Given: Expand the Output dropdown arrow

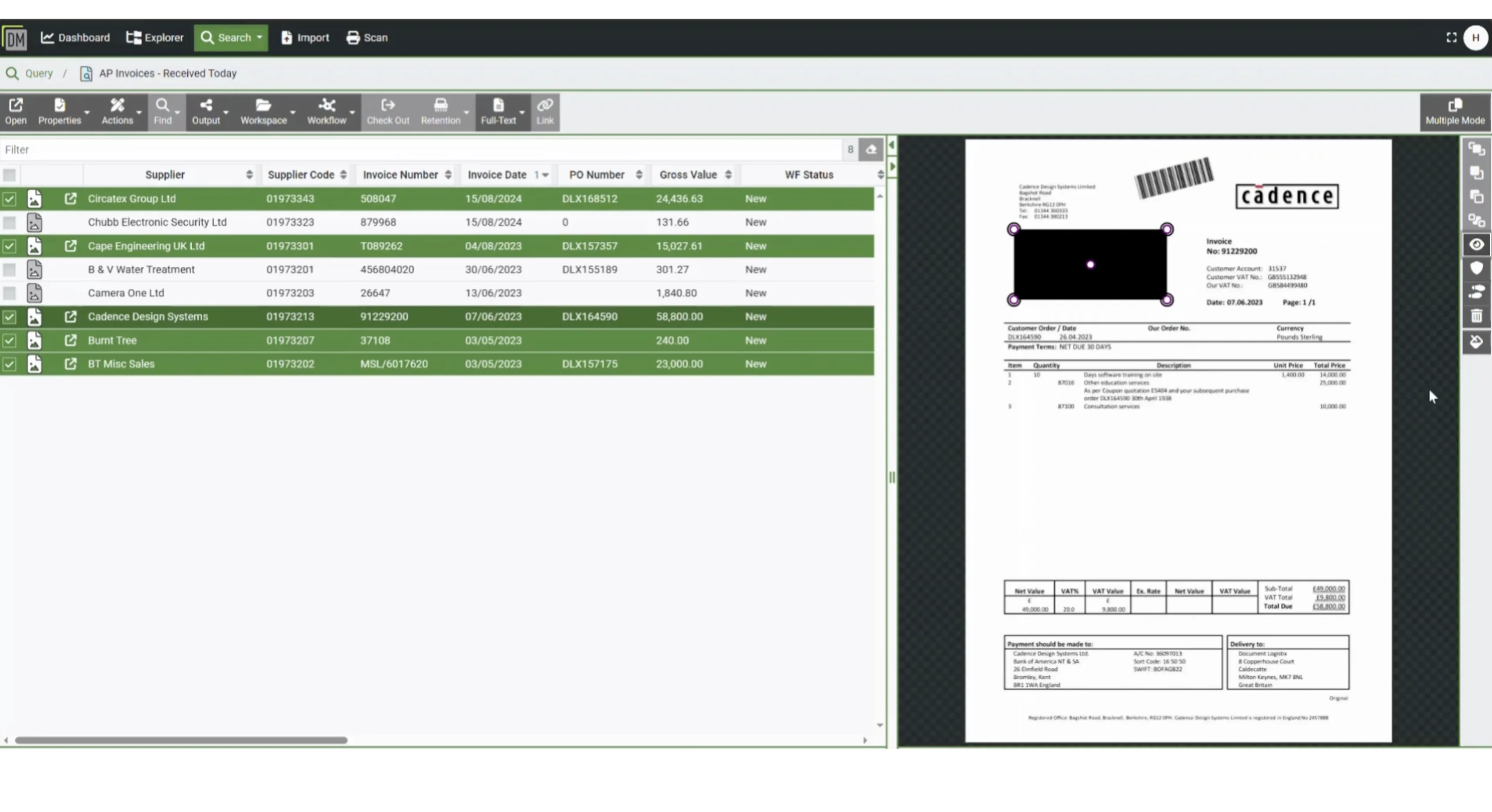Looking at the screenshot, I should (226, 112).
